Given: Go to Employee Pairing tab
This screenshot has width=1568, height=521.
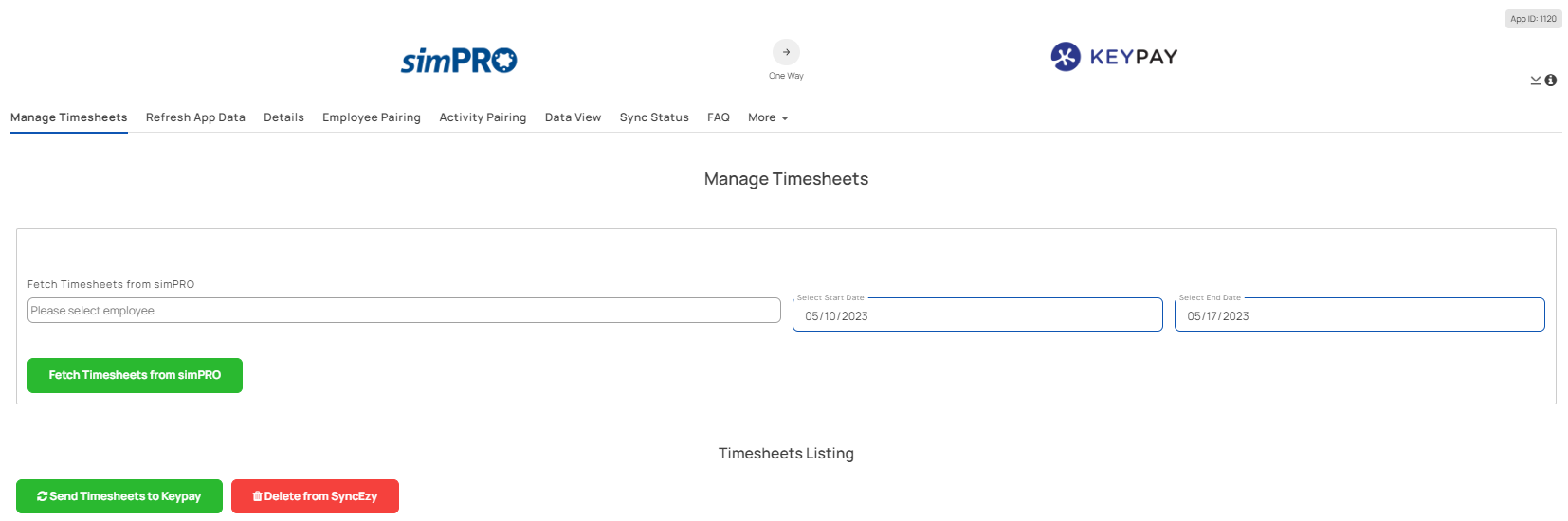Looking at the screenshot, I should point(372,117).
